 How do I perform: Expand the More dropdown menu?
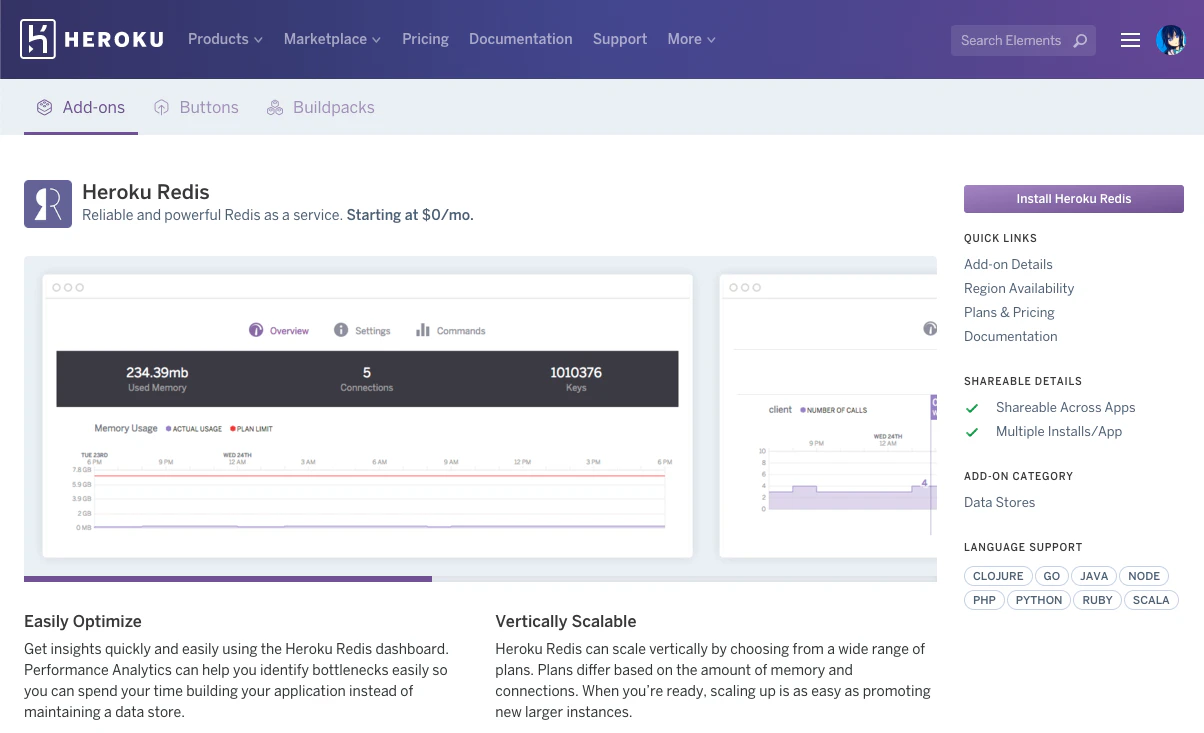tap(692, 39)
